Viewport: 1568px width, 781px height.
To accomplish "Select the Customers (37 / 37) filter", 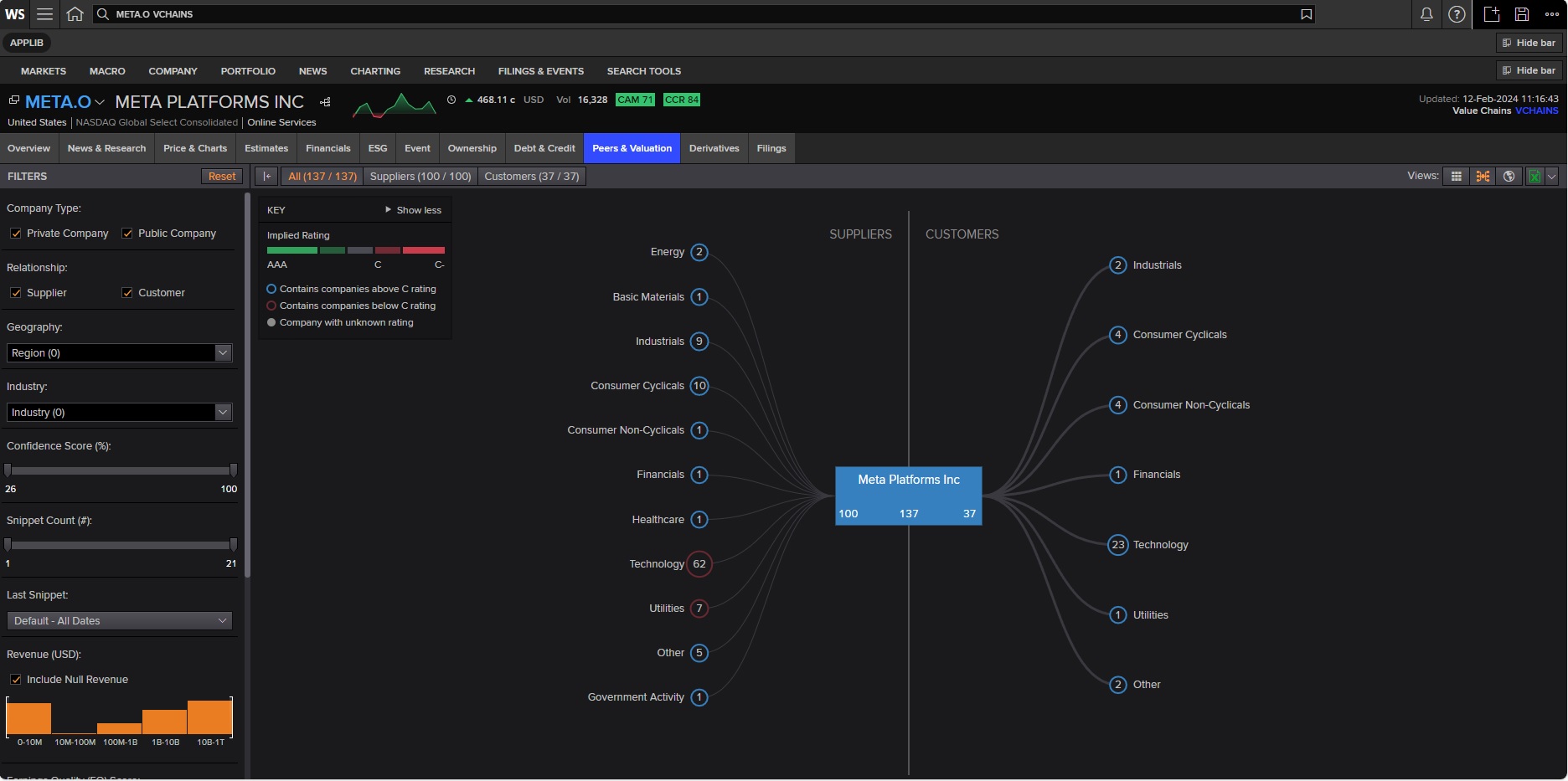I will (531, 176).
